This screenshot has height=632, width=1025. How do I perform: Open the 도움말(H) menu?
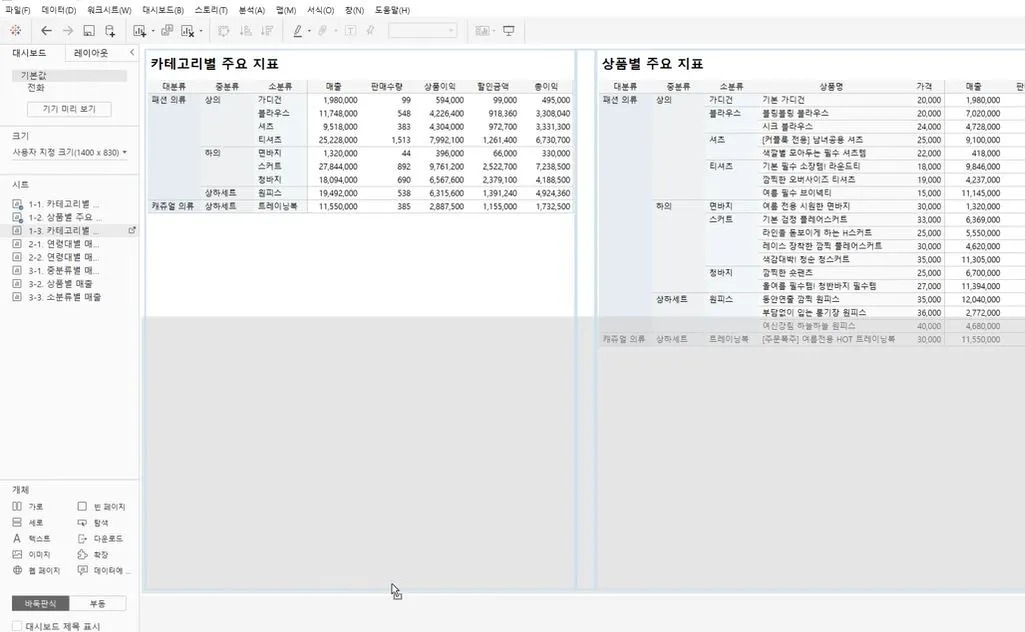[392, 10]
